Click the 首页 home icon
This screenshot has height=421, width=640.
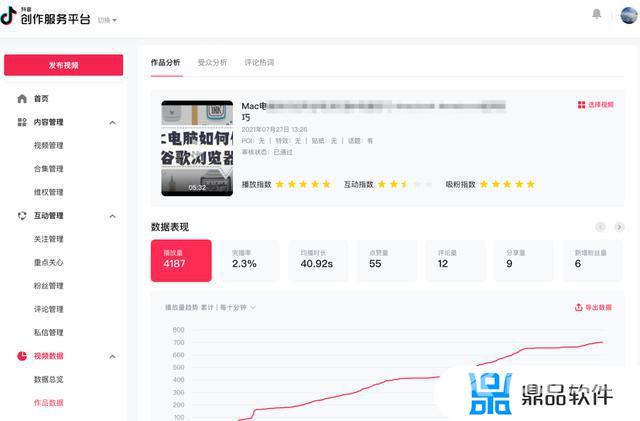tap(22, 98)
